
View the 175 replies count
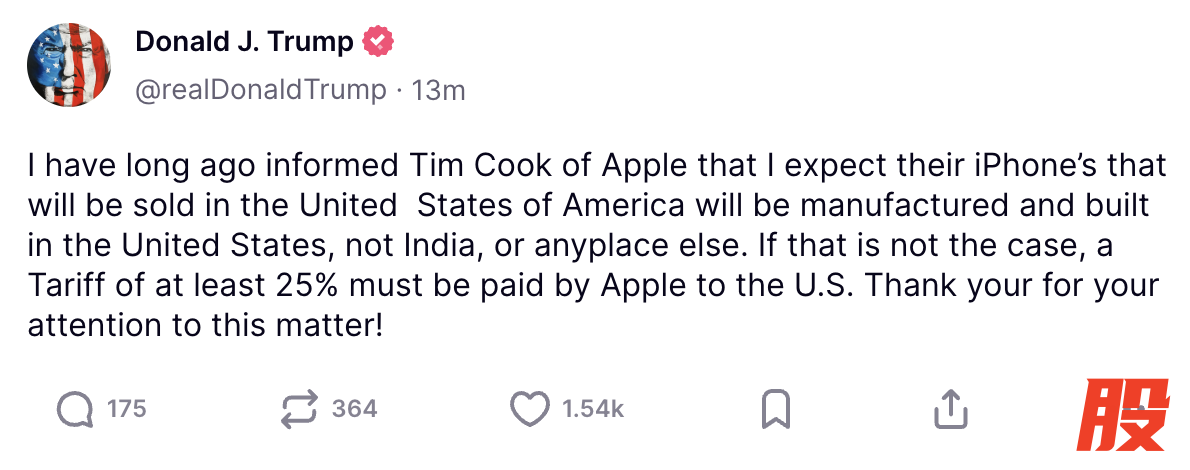point(127,409)
